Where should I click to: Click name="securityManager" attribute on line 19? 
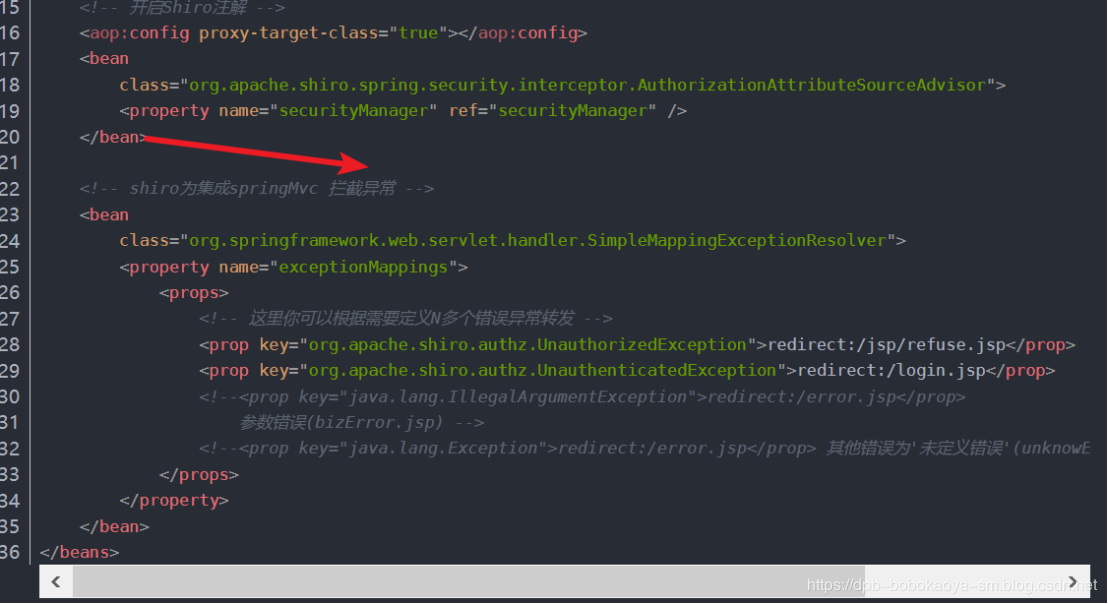328,111
